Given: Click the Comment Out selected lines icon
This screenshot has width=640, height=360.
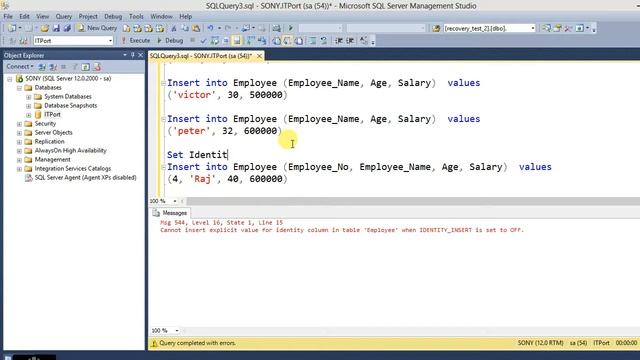Looking at the screenshot, I should point(313,41).
